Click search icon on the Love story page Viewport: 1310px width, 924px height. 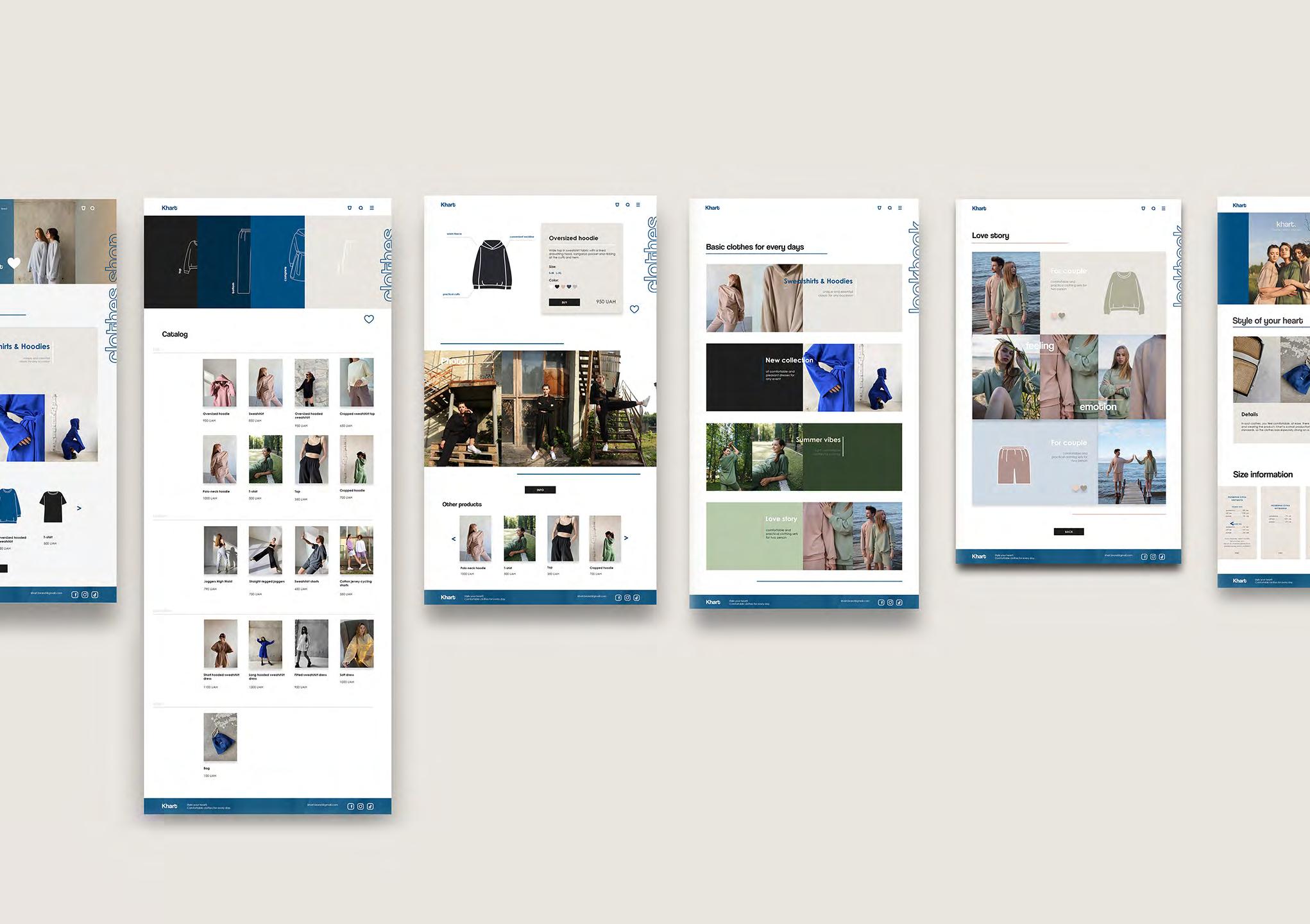[1153, 209]
